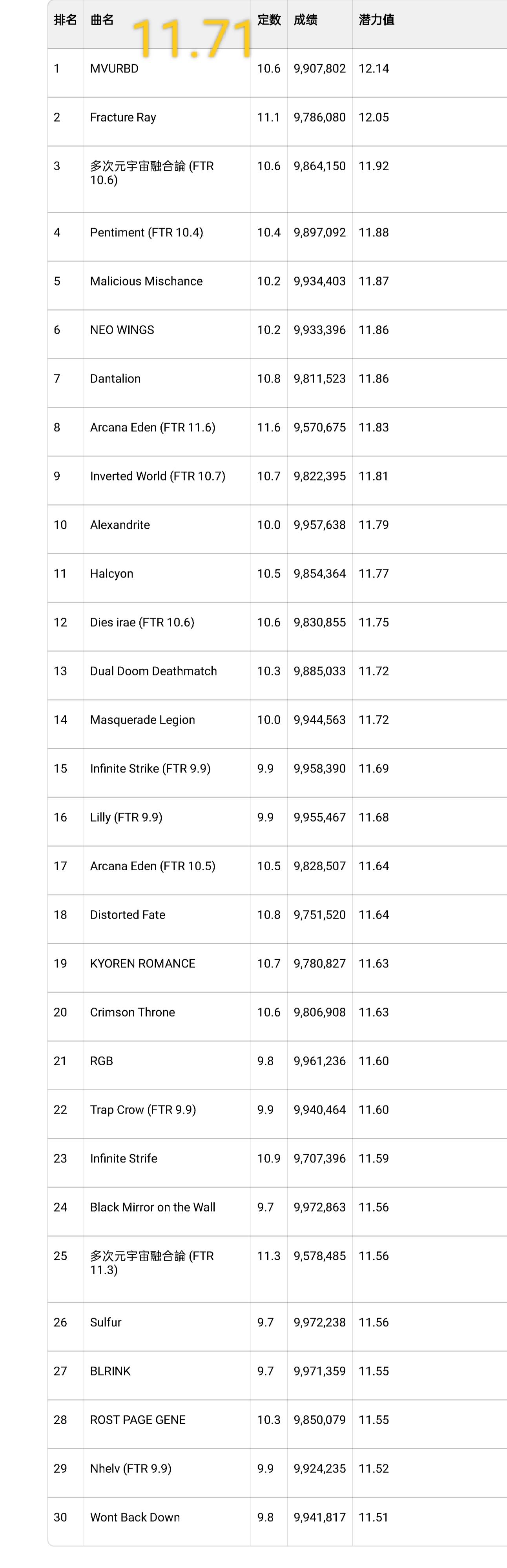Click the Alexandrite song name
Viewport: 507px width, 1568px height.
point(120,525)
